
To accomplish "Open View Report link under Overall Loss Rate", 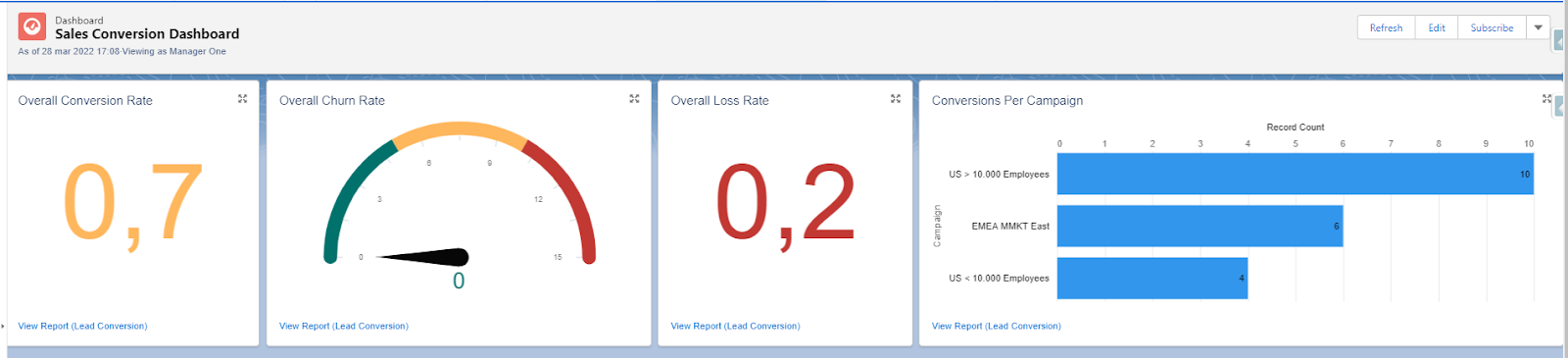I will click(735, 326).
